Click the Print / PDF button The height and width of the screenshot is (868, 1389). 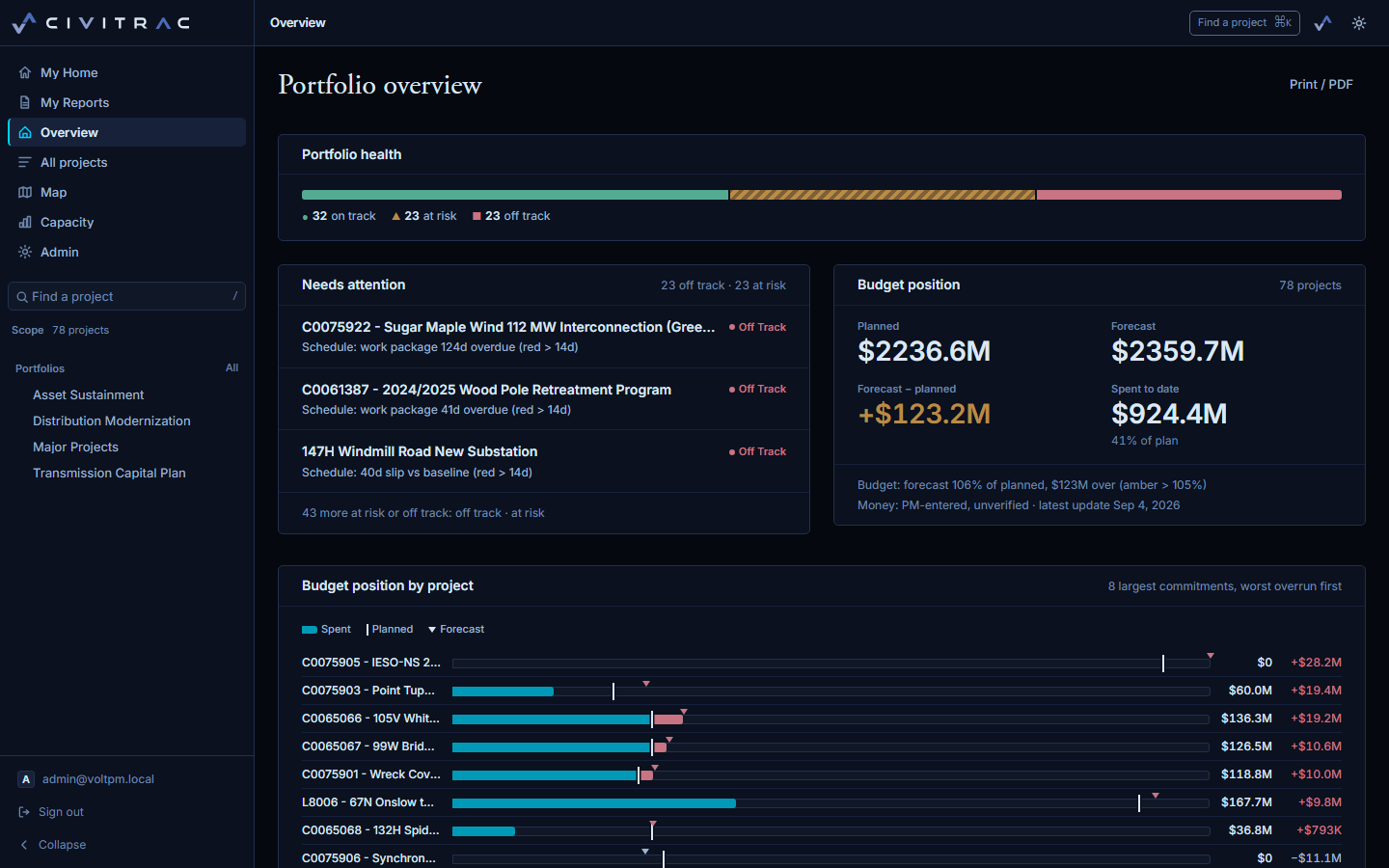(1321, 84)
